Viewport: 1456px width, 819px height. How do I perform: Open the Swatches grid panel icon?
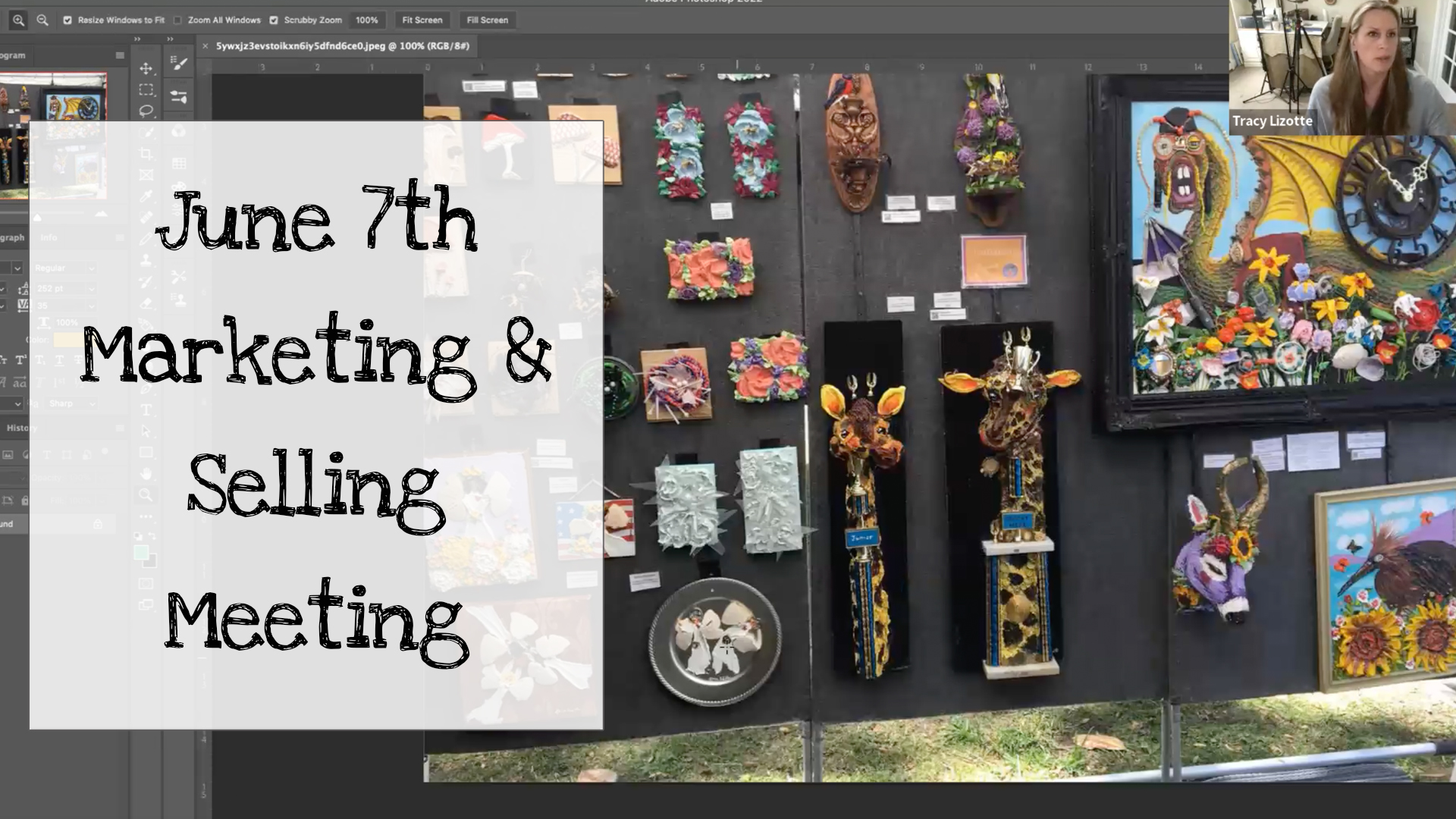pyautogui.click(x=179, y=163)
